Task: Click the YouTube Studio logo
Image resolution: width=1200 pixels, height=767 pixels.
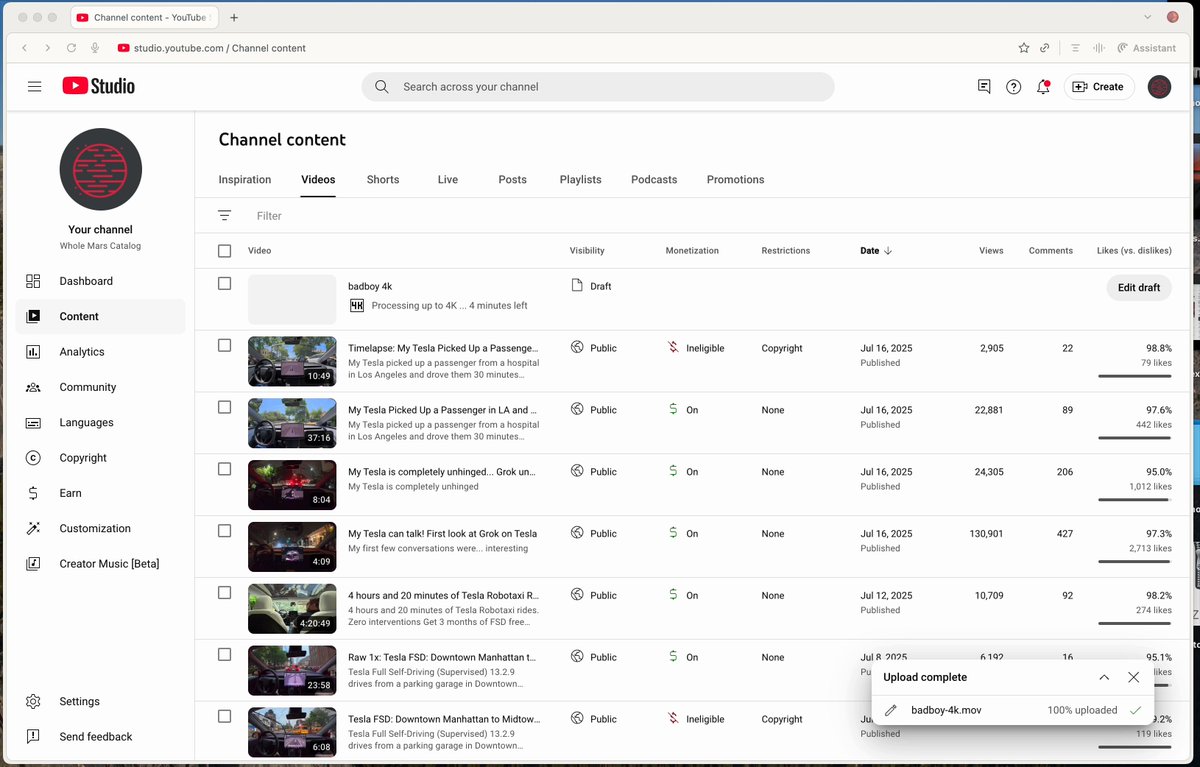Action: click(98, 86)
